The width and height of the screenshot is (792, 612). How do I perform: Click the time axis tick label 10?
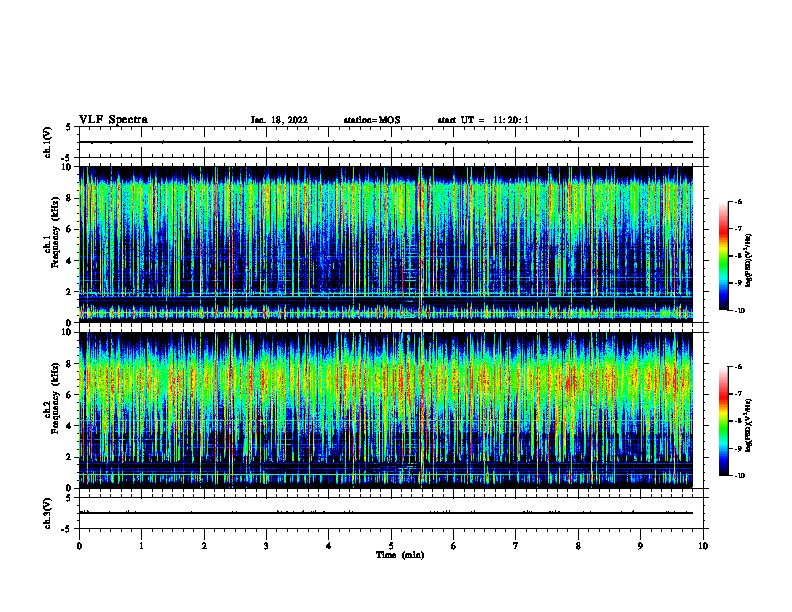tap(703, 546)
